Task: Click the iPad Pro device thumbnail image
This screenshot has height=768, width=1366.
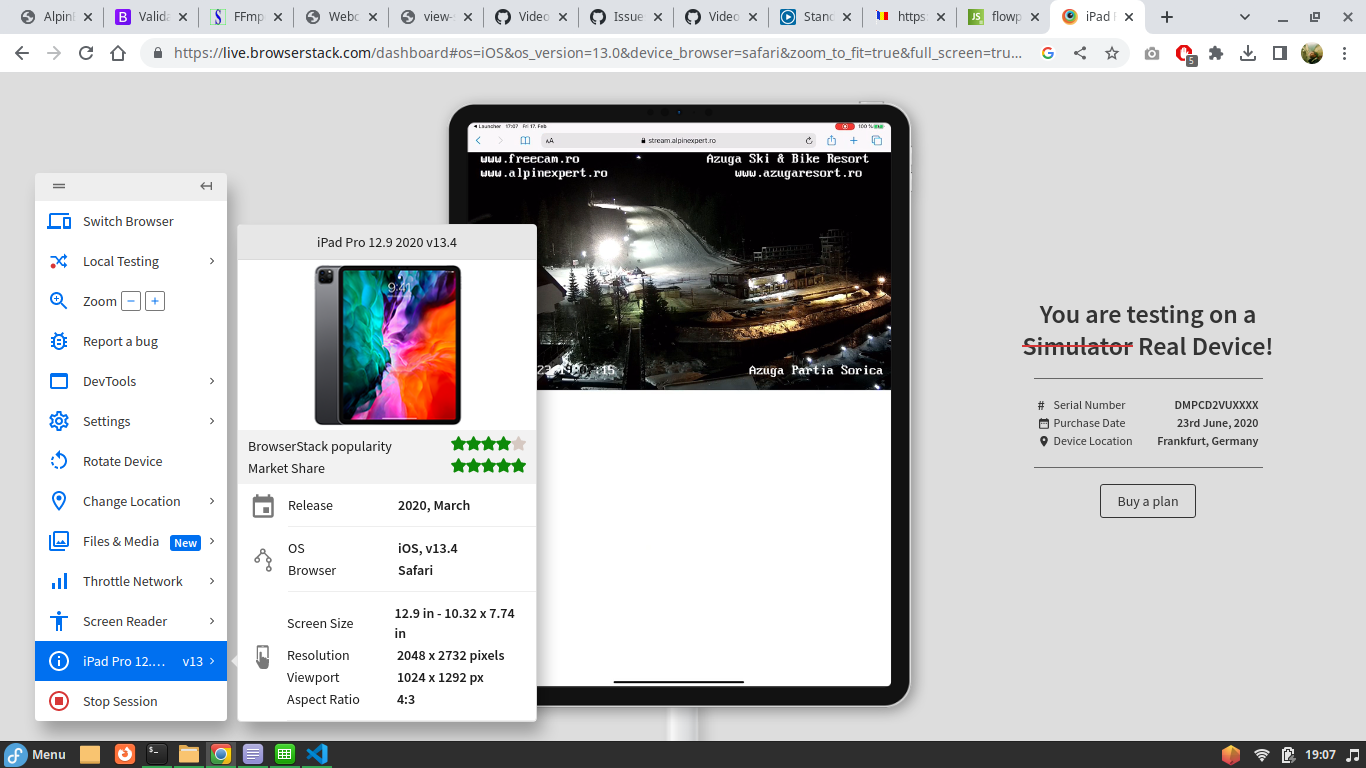Action: (x=387, y=345)
